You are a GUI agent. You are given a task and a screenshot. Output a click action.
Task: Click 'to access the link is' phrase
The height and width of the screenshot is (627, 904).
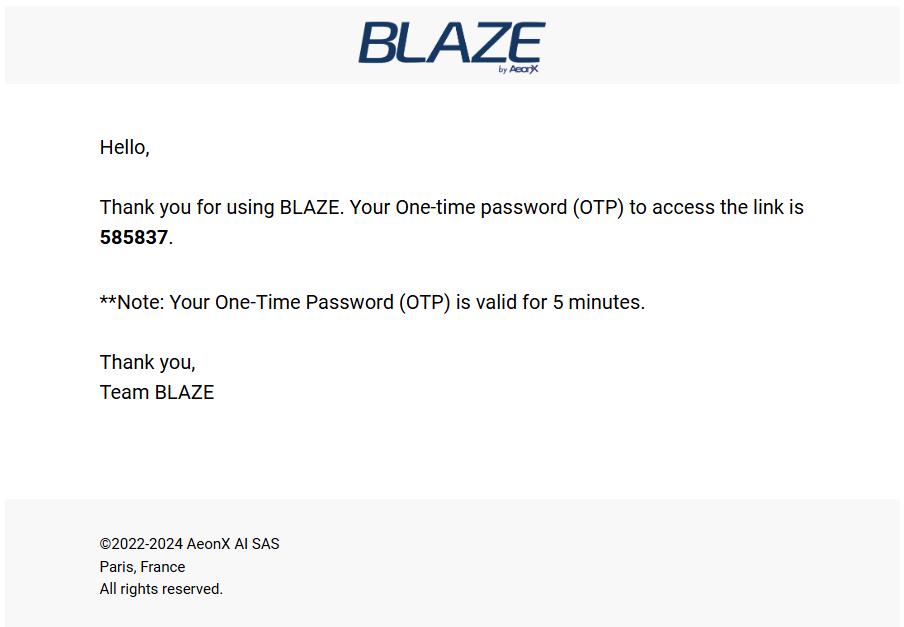click(x=716, y=207)
